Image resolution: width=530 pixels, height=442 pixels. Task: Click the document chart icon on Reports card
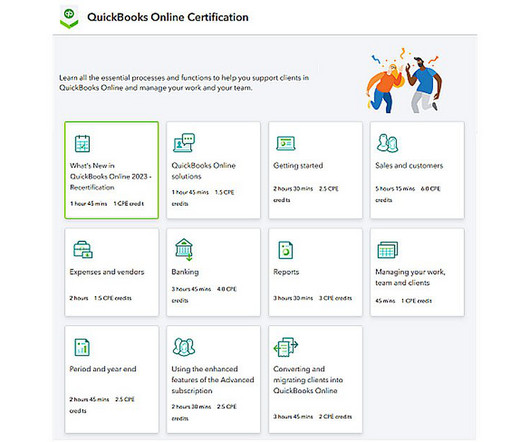click(x=286, y=250)
